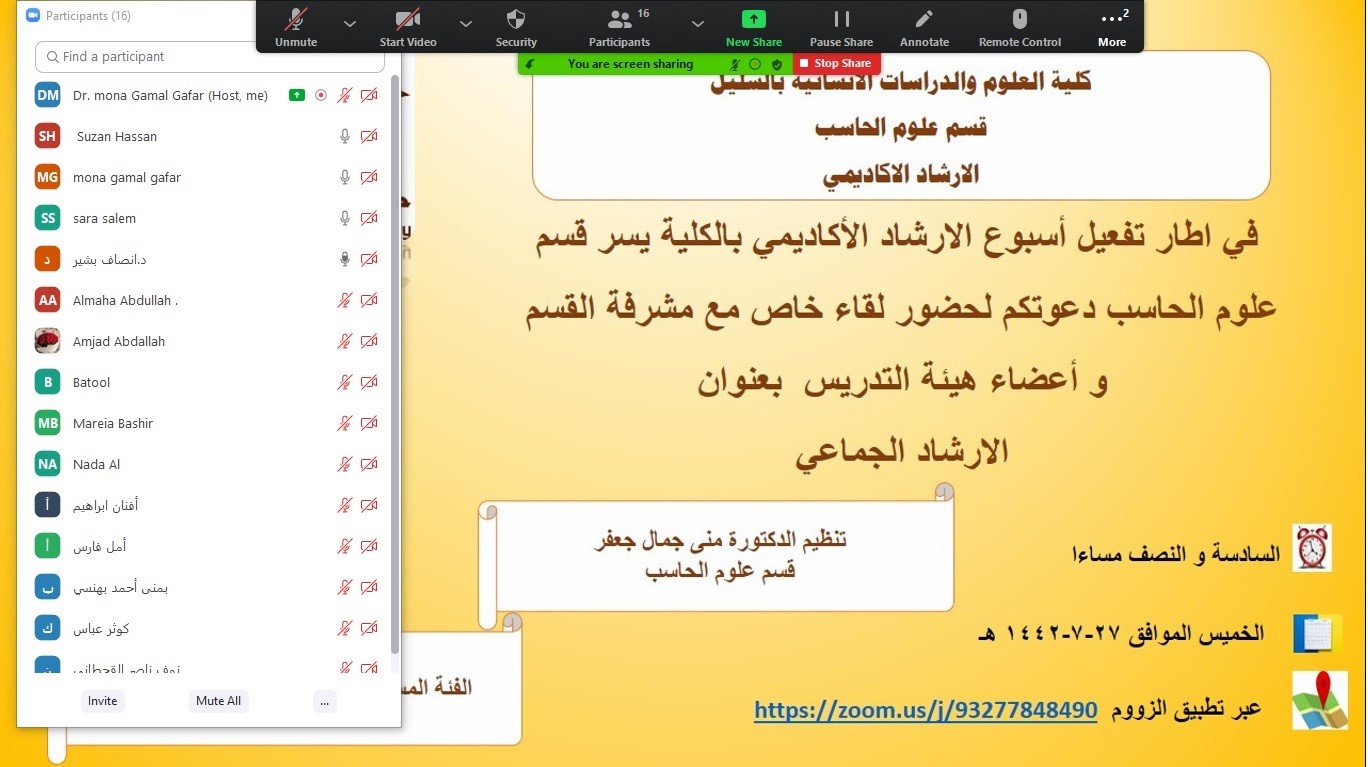Expand audio options arrow next to Unmute
Image resolution: width=1368 pixels, height=767 pixels.
(349, 23)
